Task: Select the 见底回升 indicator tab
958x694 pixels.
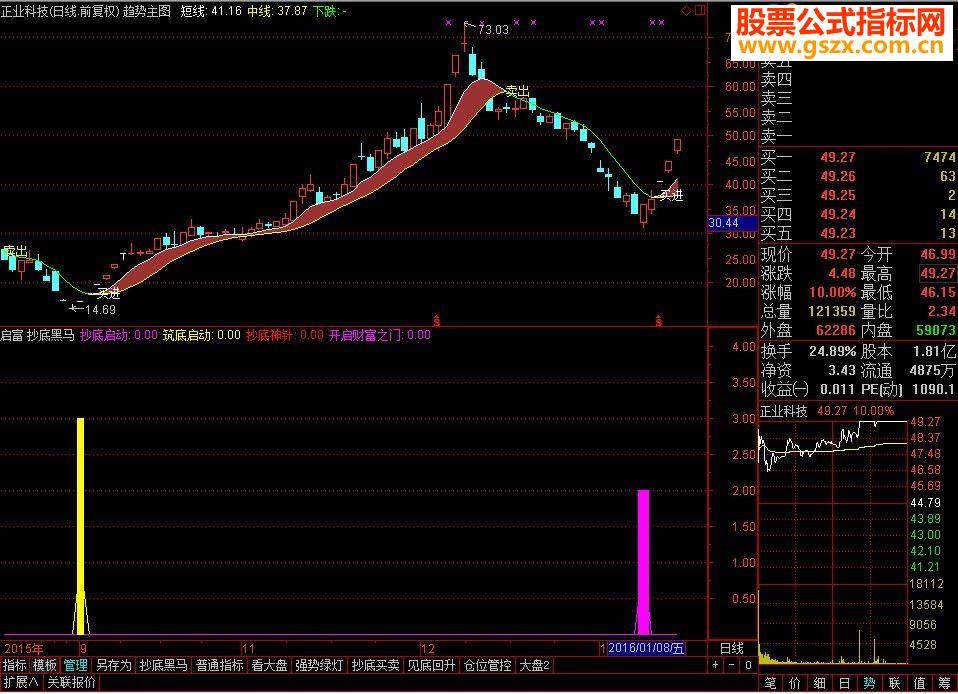Action: [431, 665]
